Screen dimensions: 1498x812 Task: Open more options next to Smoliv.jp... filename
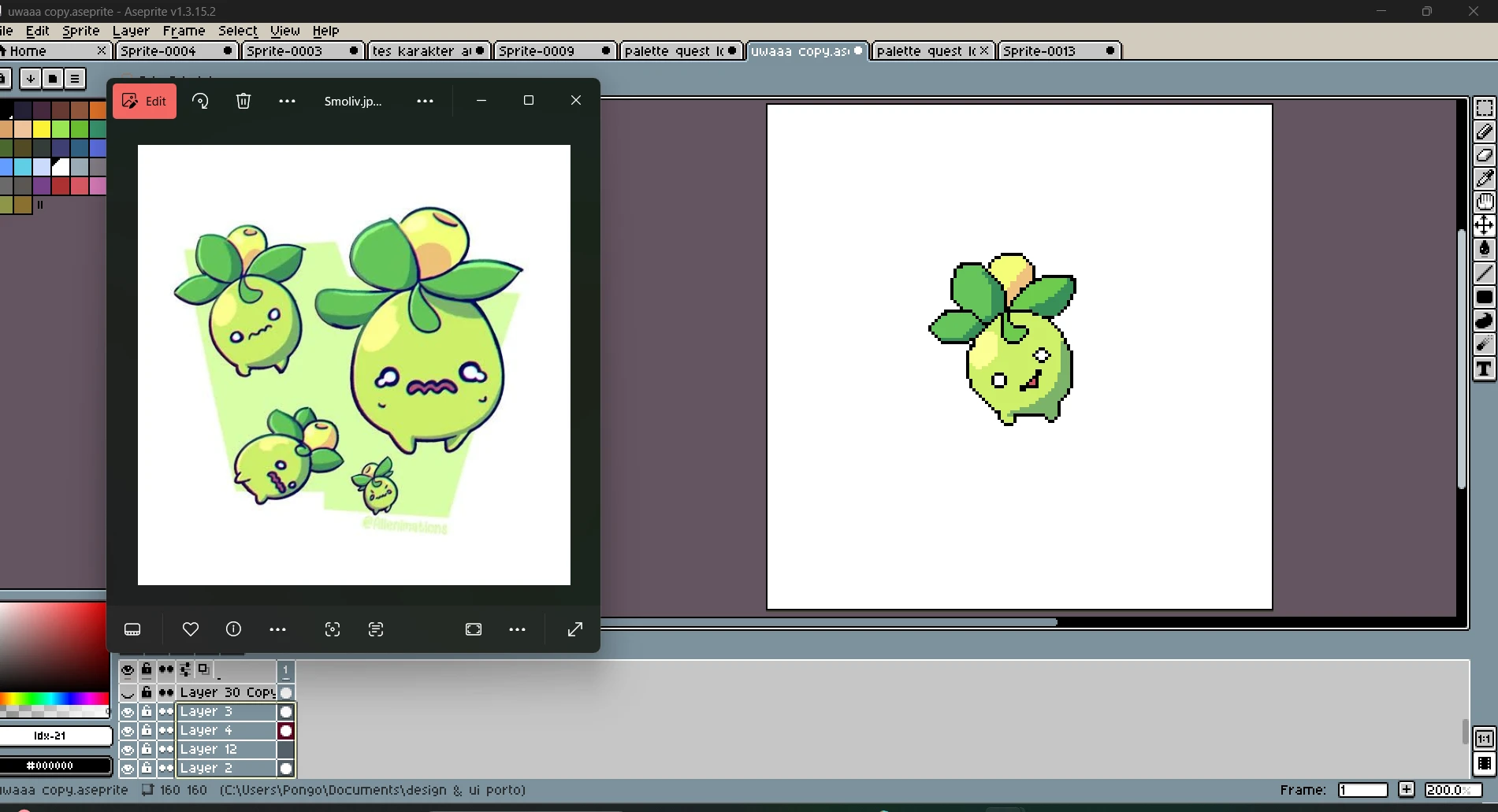point(425,101)
